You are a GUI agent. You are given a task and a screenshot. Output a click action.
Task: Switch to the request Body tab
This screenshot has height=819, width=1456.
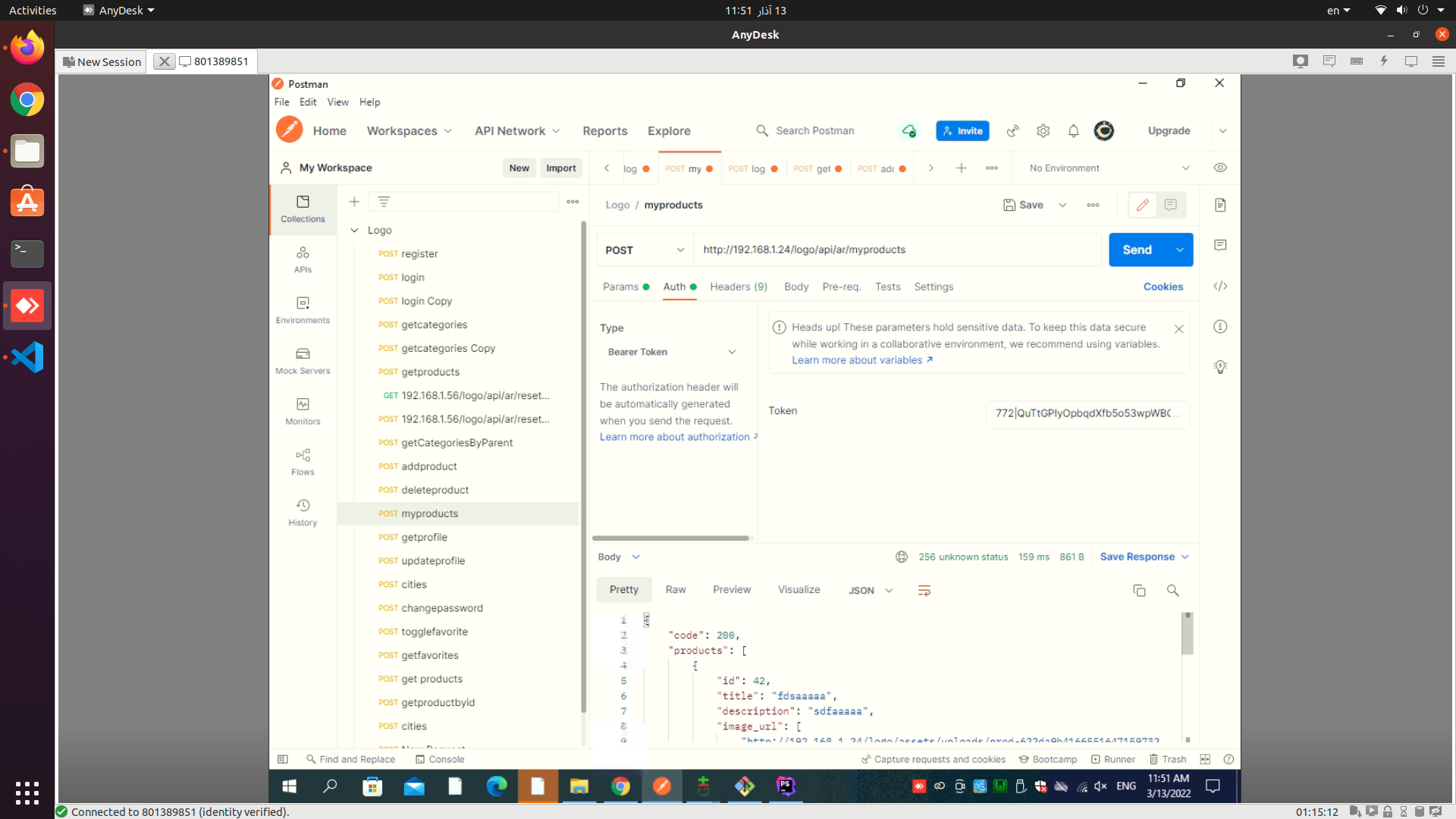pos(796,287)
